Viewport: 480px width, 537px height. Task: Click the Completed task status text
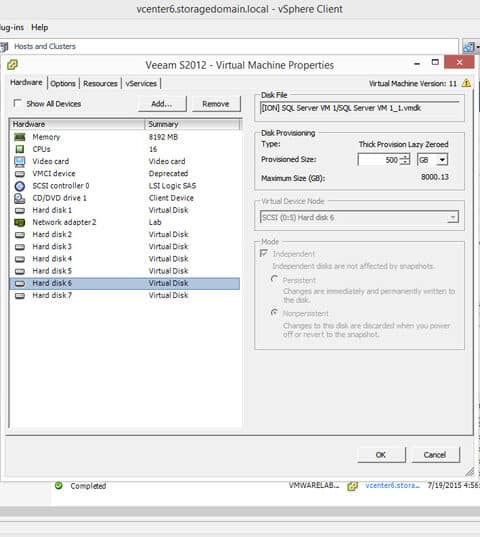88,486
